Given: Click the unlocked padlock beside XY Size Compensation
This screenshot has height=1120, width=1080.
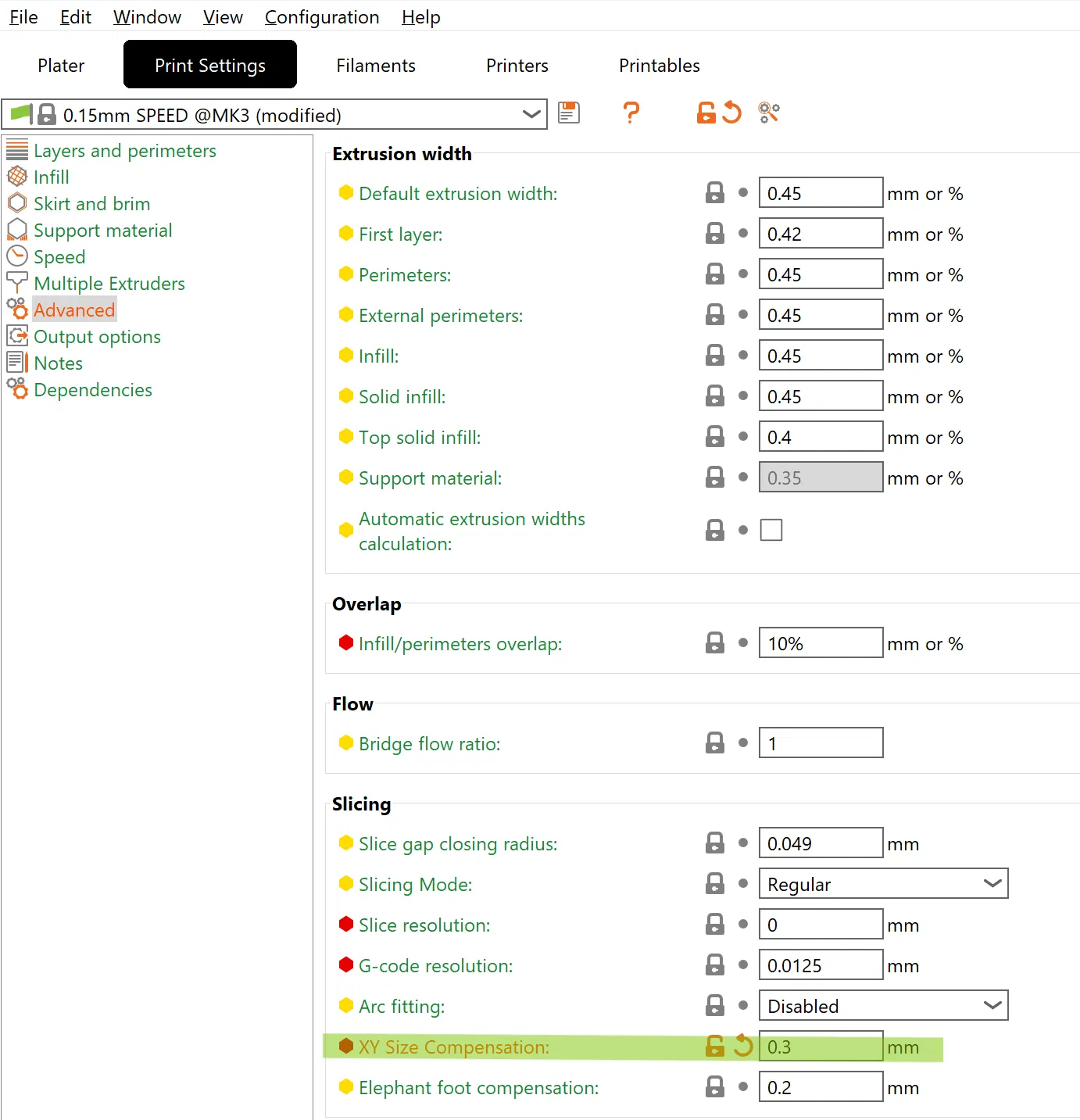Looking at the screenshot, I should pos(715,1046).
